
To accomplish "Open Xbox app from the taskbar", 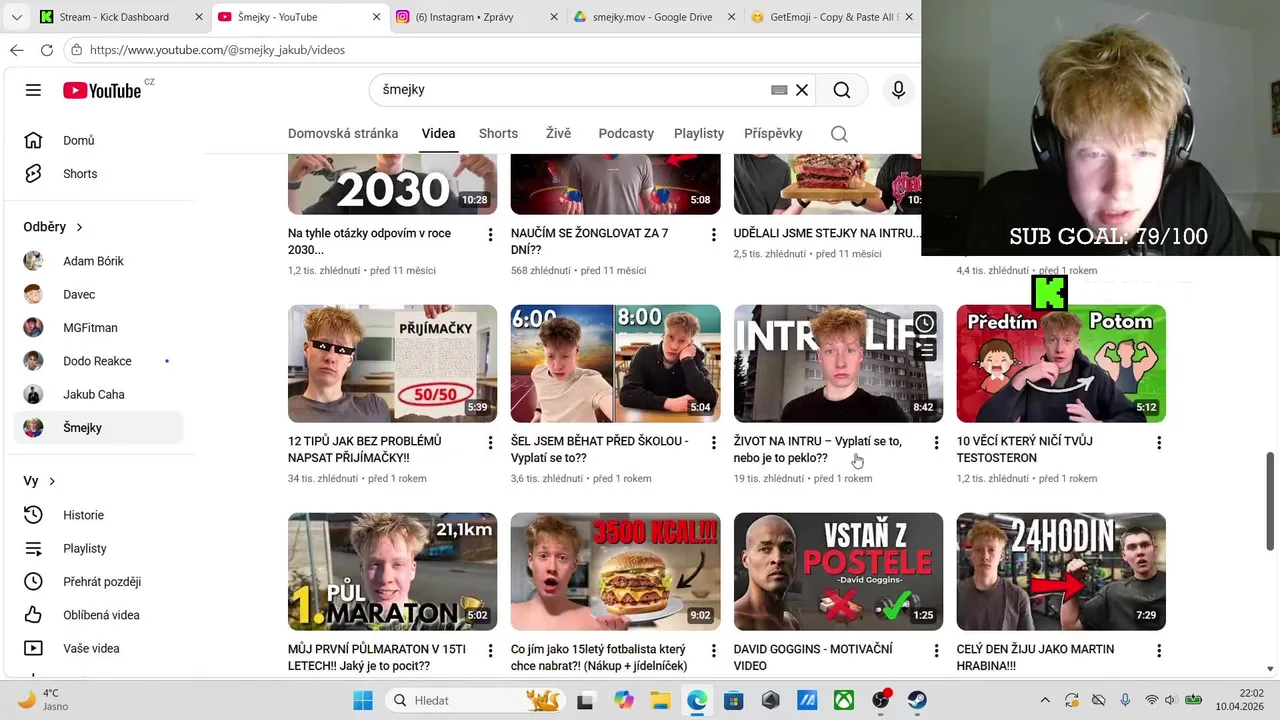I will tap(844, 700).
